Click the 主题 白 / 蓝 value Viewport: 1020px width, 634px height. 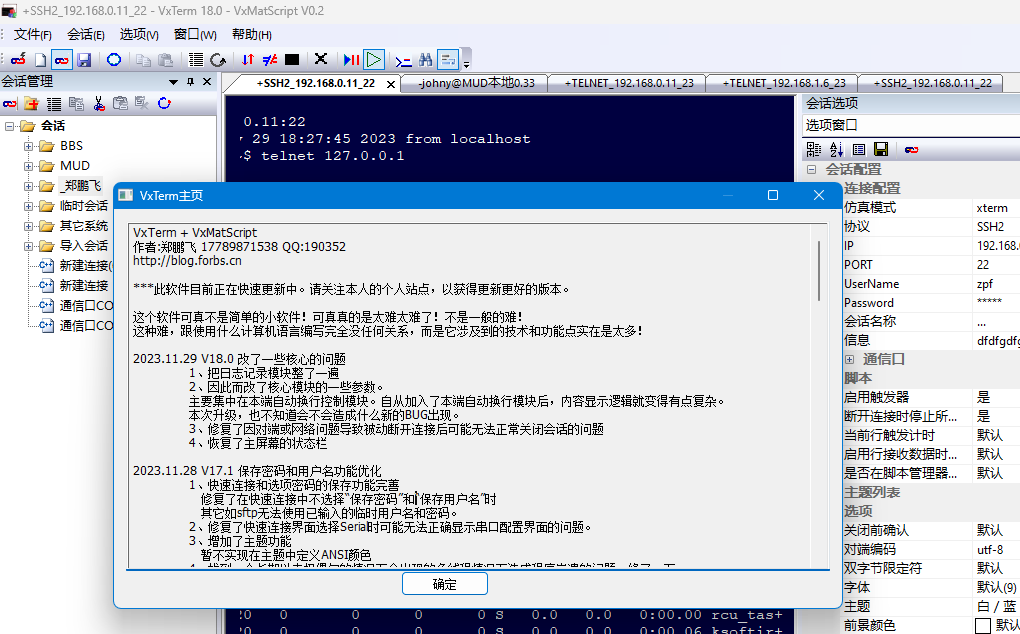(995, 606)
